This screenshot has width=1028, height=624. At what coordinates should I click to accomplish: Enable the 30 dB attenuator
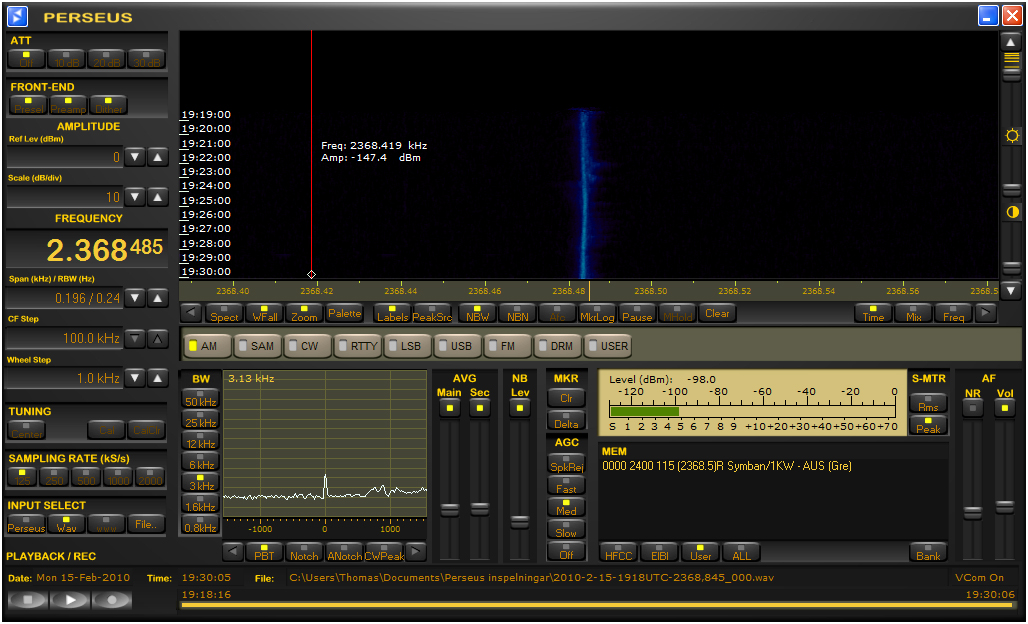146,59
